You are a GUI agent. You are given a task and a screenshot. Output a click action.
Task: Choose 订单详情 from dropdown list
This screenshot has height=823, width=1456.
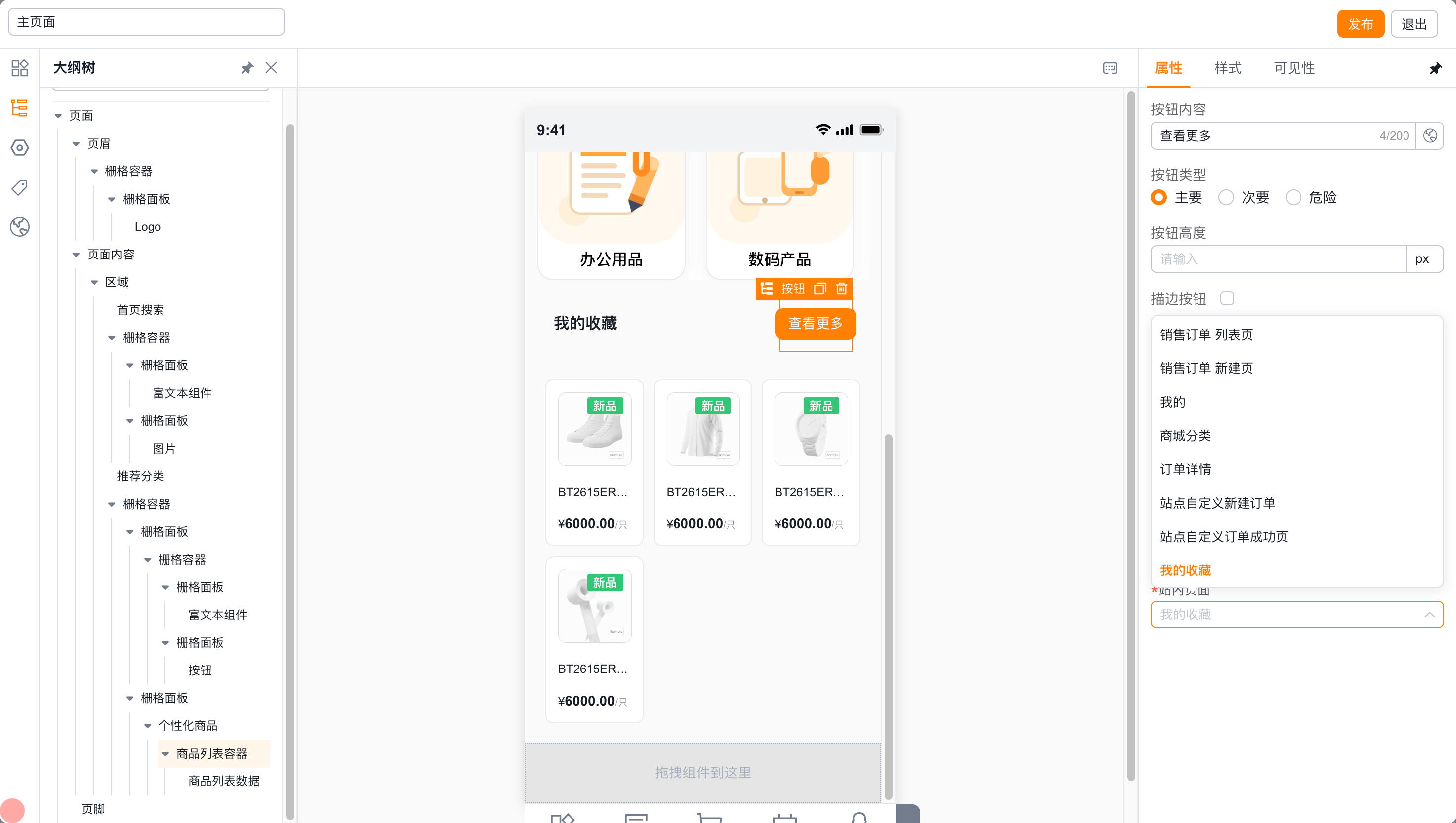(1297, 469)
